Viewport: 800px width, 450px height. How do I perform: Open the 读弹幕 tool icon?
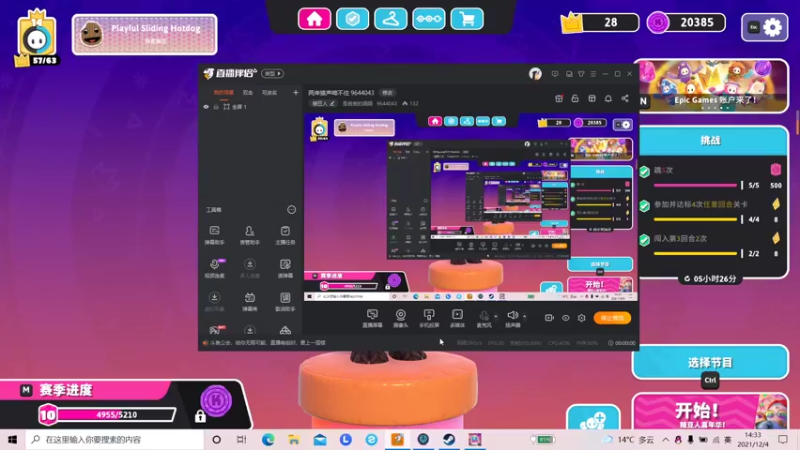pyautogui.click(x=285, y=268)
